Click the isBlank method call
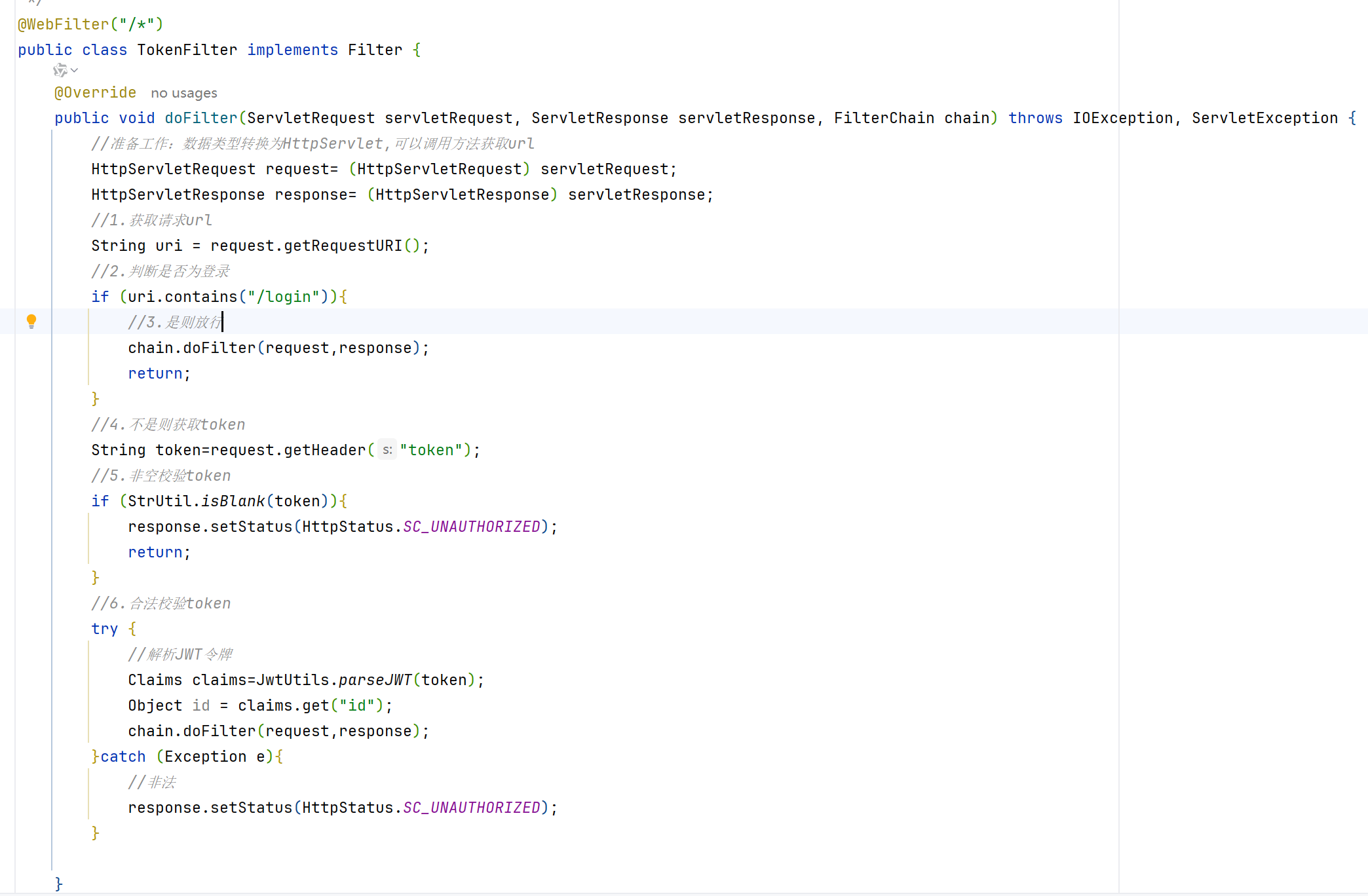The image size is (1368, 896). (233, 501)
